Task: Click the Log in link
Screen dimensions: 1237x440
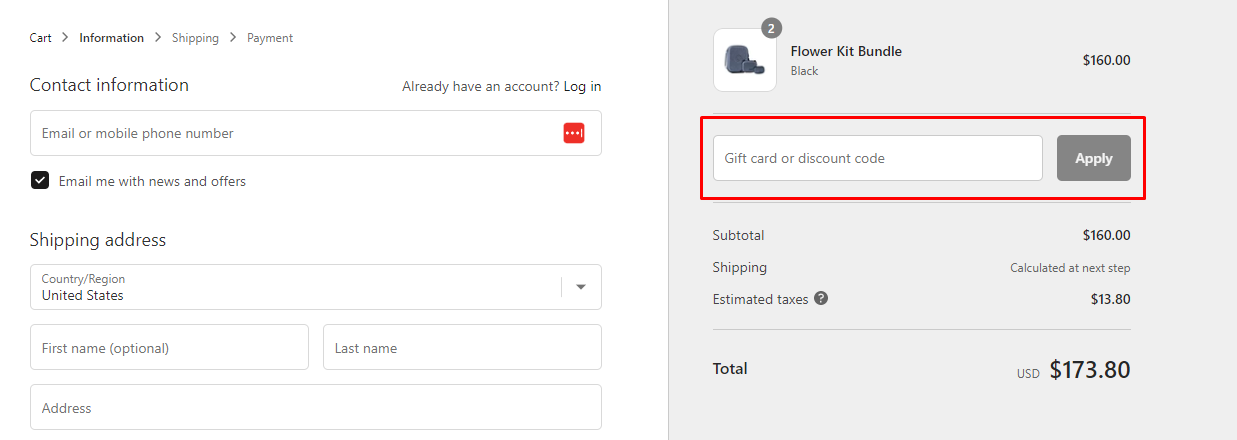Action: pos(583,87)
